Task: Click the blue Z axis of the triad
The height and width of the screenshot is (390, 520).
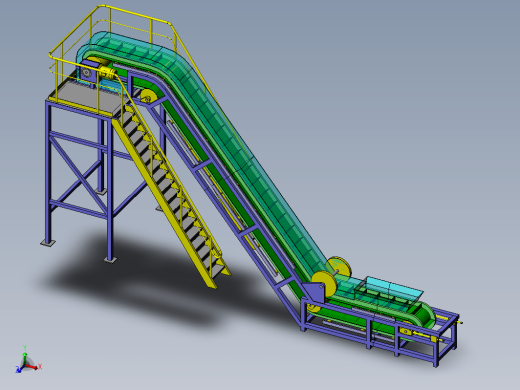Action: point(20,369)
